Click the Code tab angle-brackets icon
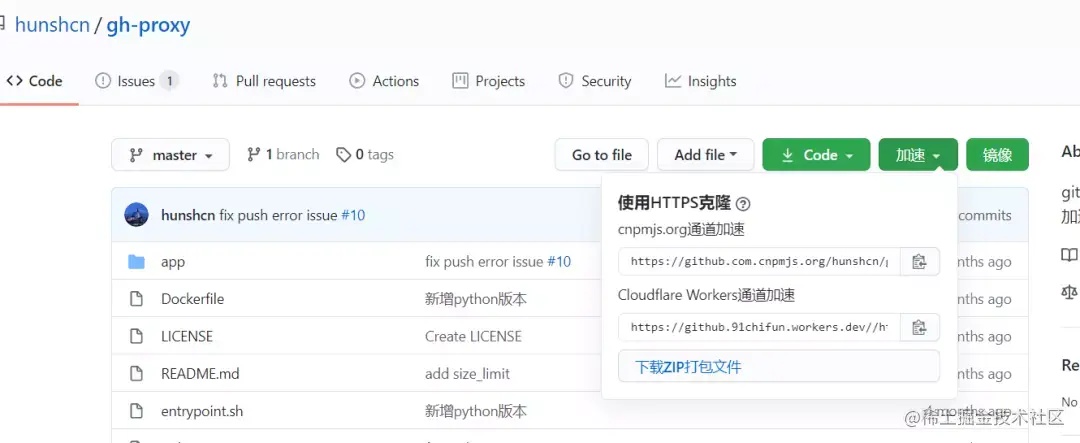The image size is (1080, 443). point(14,81)
